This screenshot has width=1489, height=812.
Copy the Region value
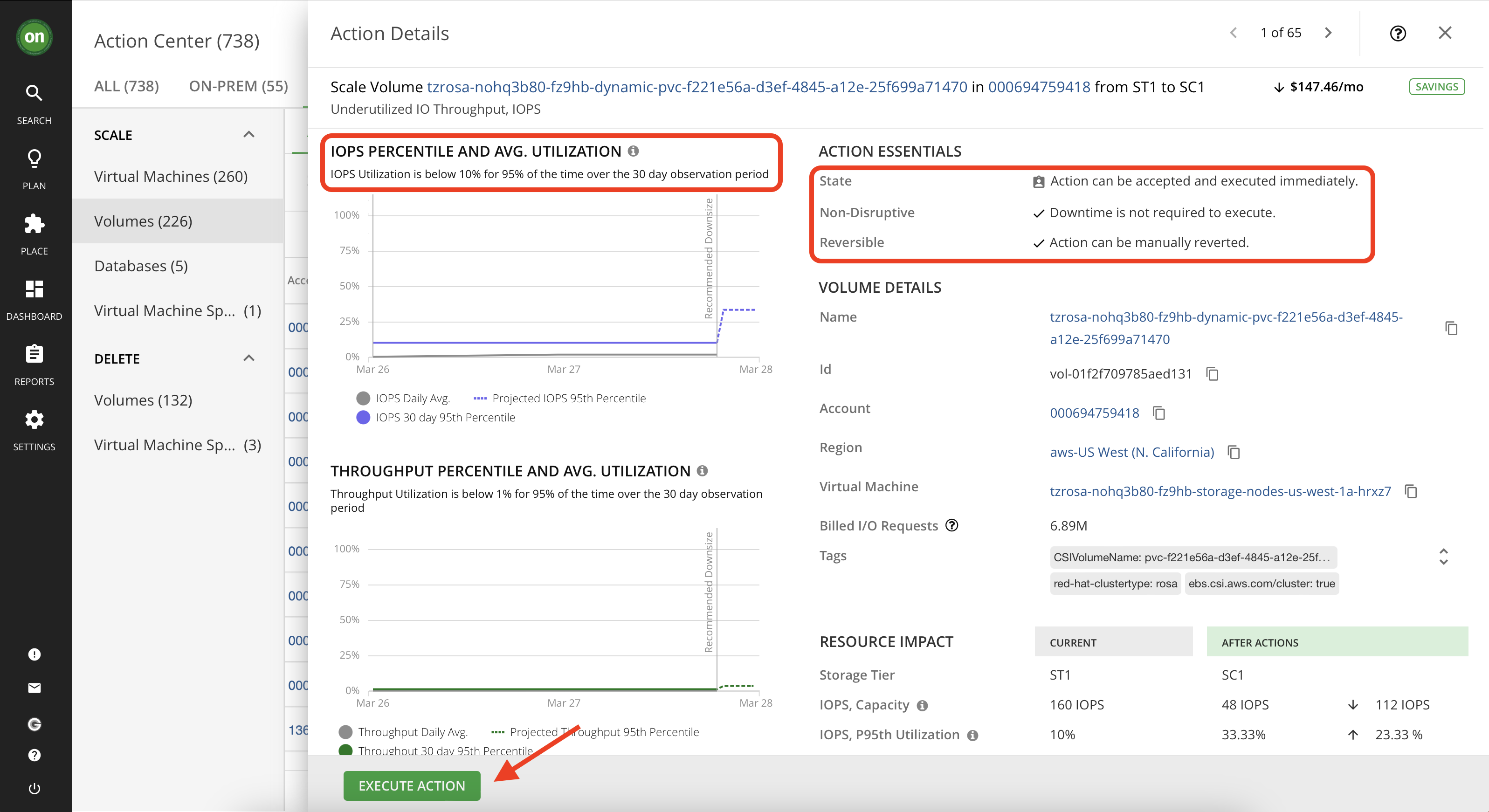pyautogui.click(x=1234, y=452)
